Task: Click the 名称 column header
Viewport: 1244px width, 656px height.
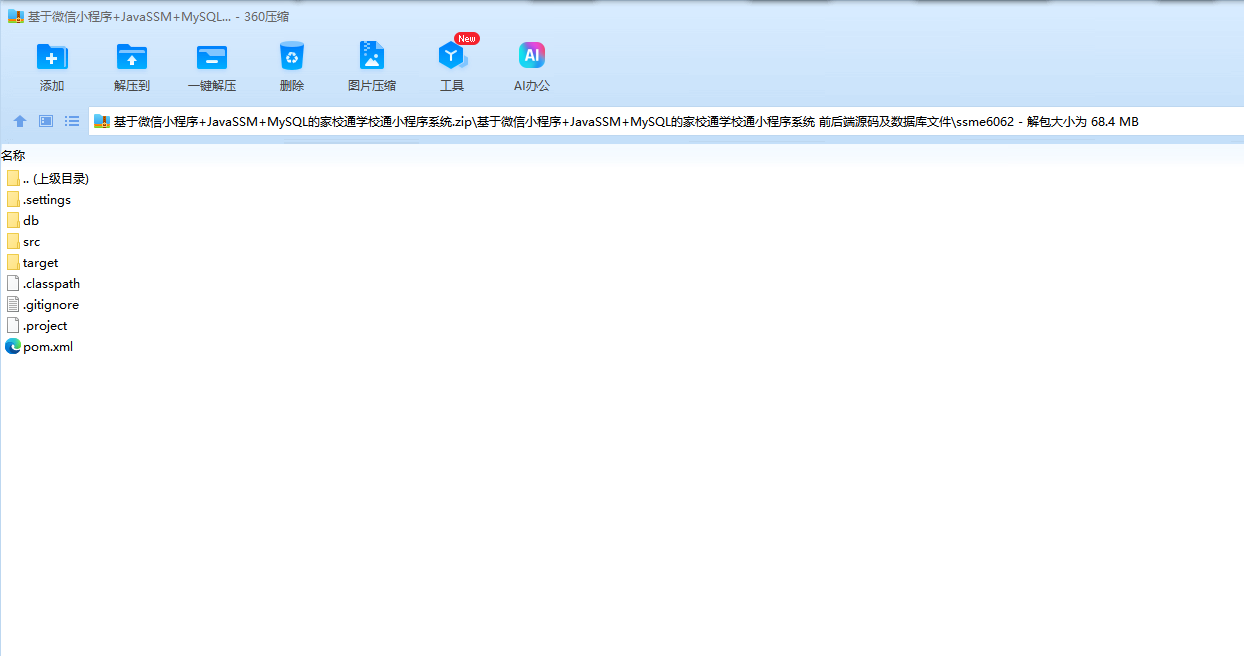Action: [13, 155]
